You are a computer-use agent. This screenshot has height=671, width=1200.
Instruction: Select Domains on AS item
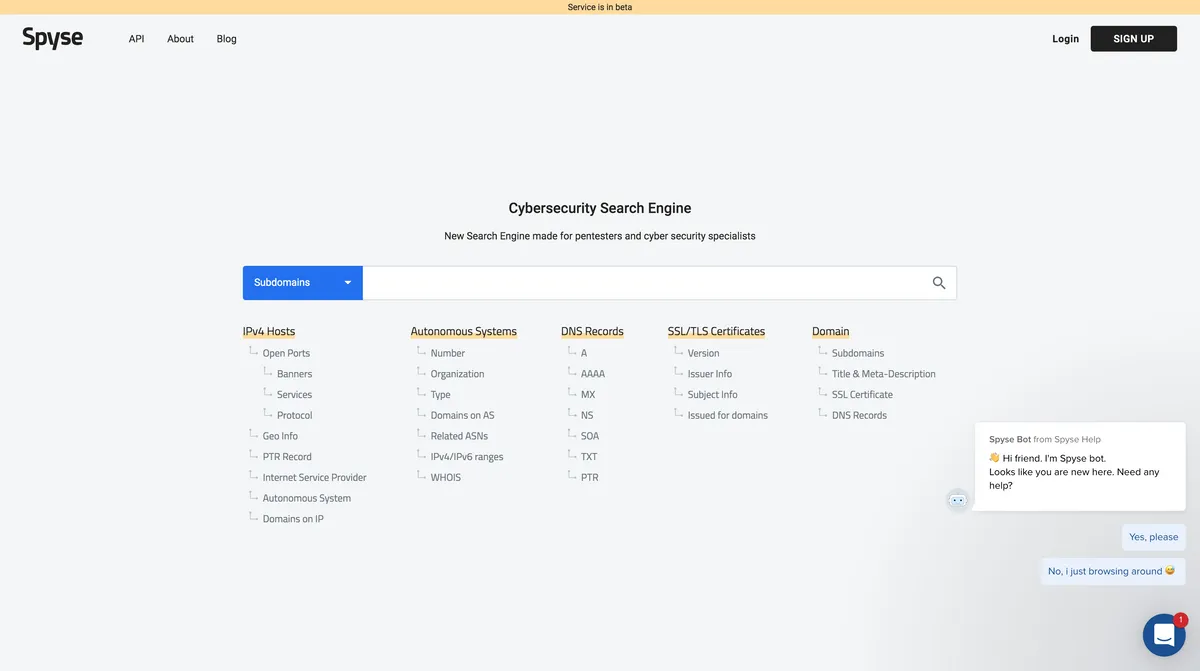click(x=462, y=415)
